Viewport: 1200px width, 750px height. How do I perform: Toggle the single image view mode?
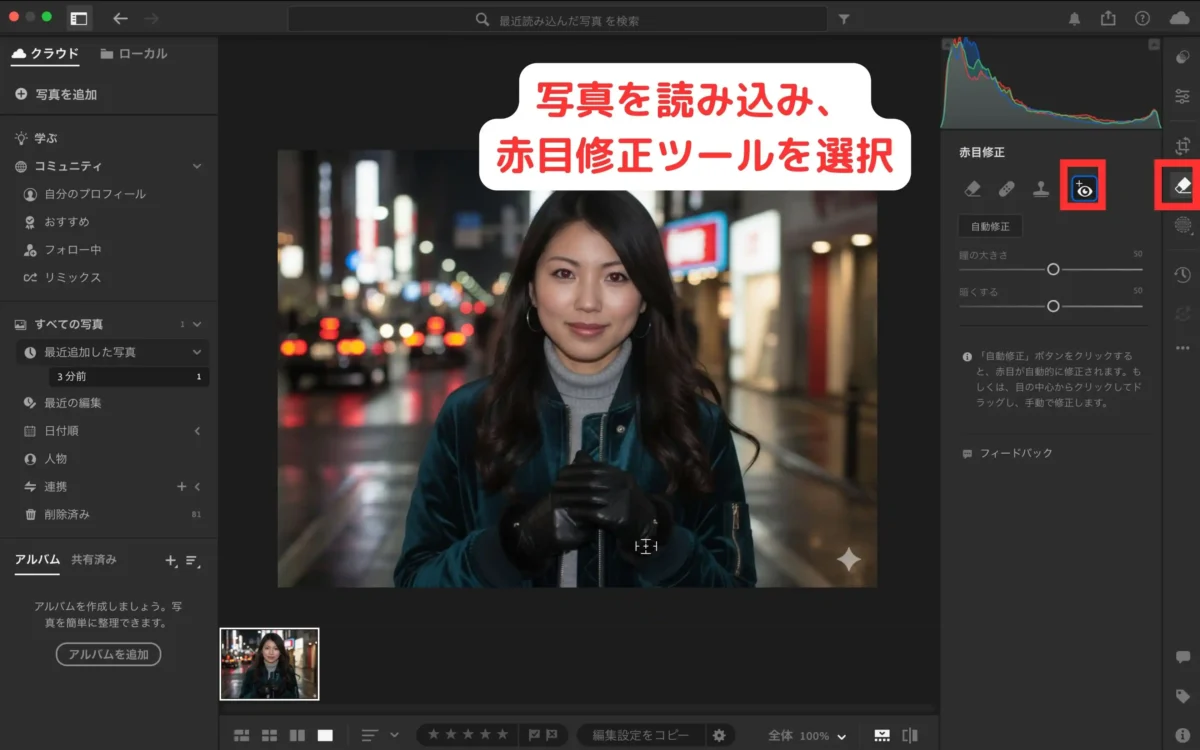pyautogui.click(x=324, y=734)
